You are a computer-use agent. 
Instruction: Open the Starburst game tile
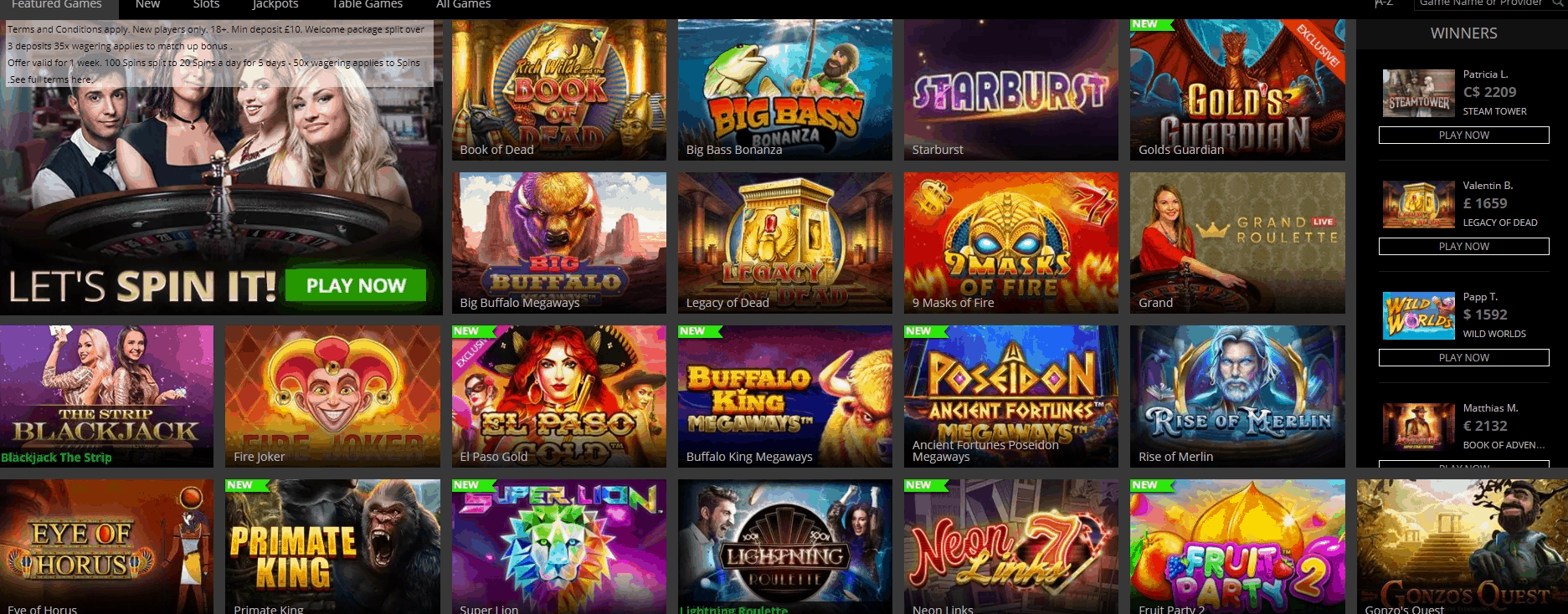(1011, 90)
